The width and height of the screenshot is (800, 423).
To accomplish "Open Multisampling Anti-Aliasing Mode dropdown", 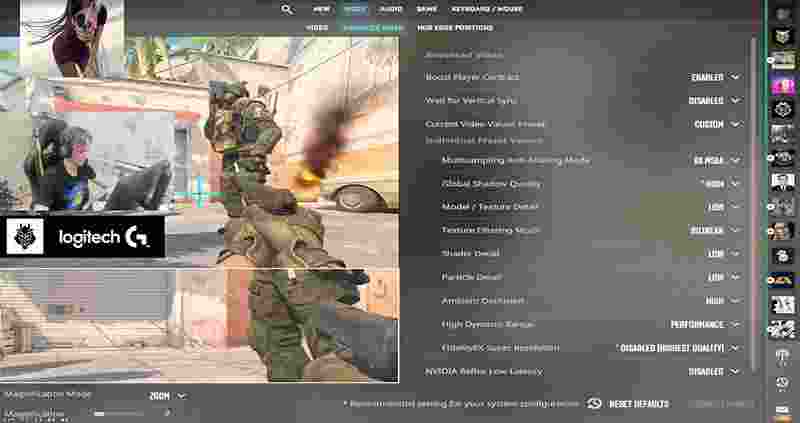I will [x=716, y=160].
